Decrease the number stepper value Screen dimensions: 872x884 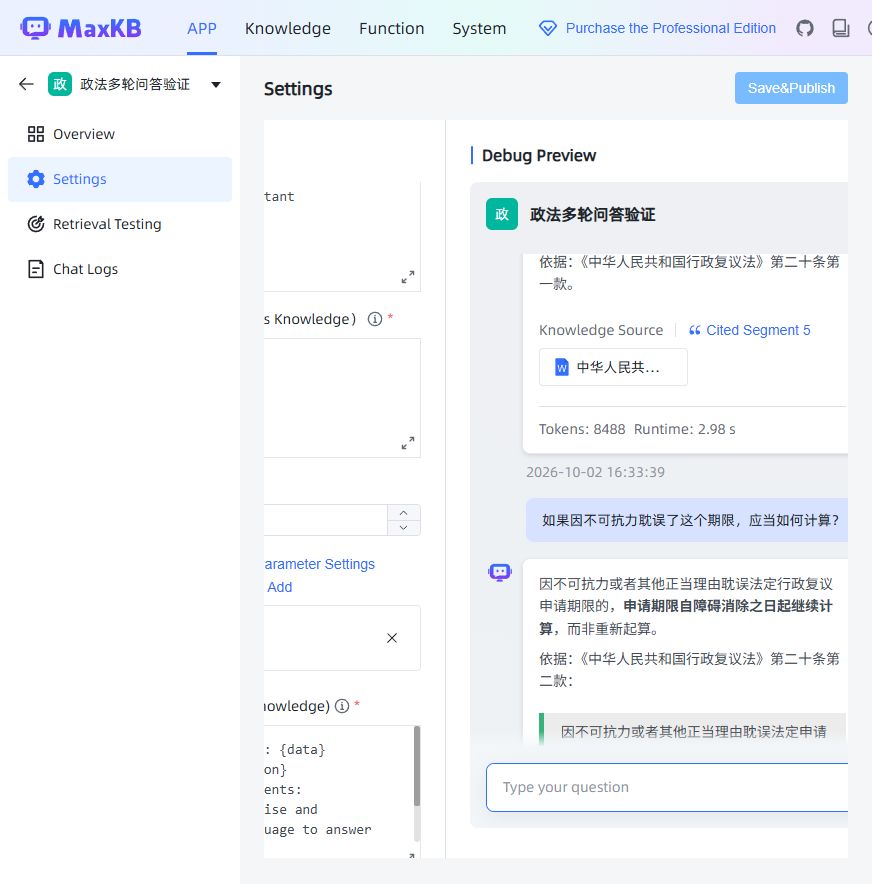click(404, 528)
